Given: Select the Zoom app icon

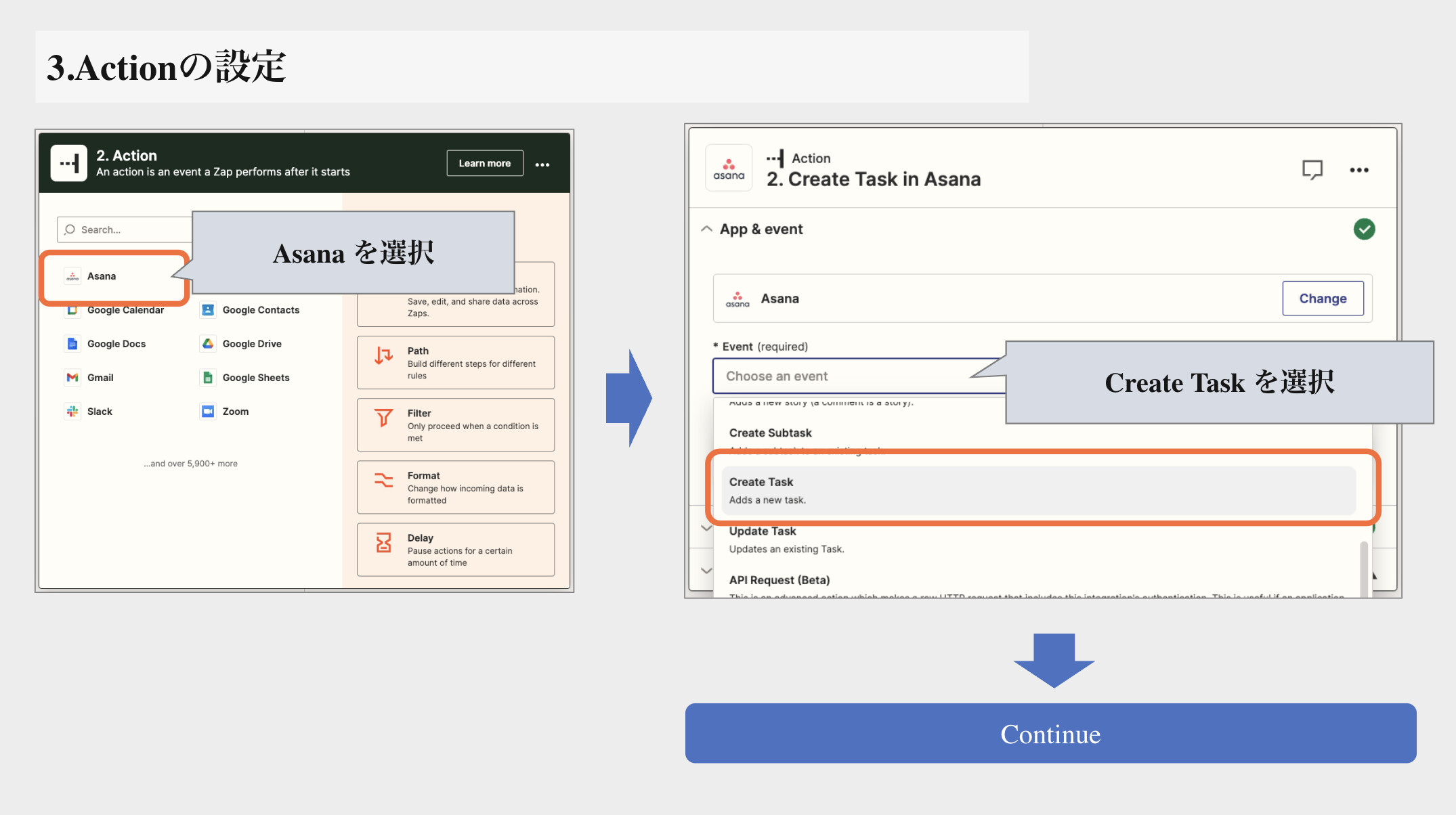Looking at the screenshot, I should pos(208,412).
